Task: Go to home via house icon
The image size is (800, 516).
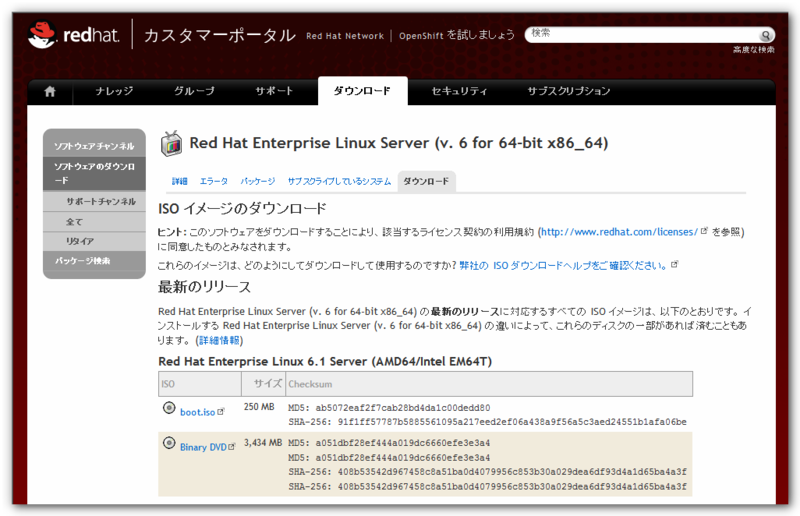Action: [x=50, y=91]
